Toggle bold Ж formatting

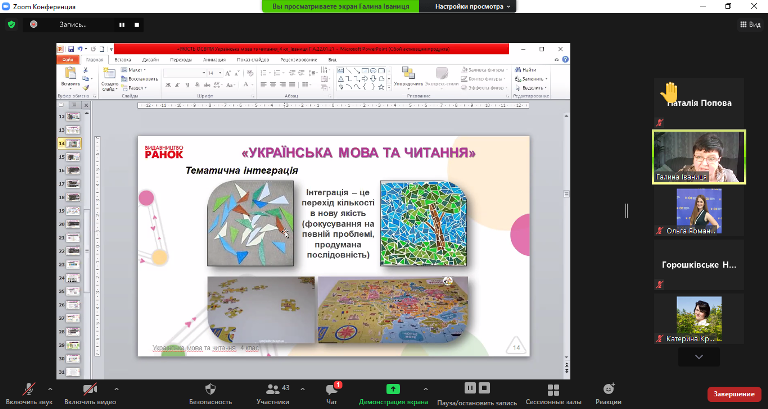pos(168,85)
